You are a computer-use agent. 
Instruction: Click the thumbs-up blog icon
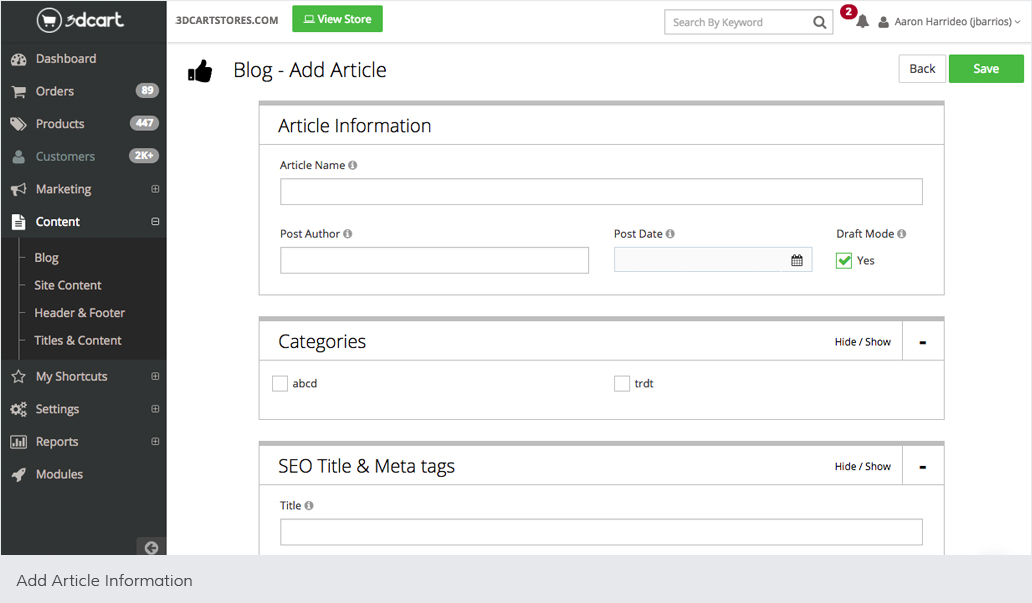(x=200, y=71)
